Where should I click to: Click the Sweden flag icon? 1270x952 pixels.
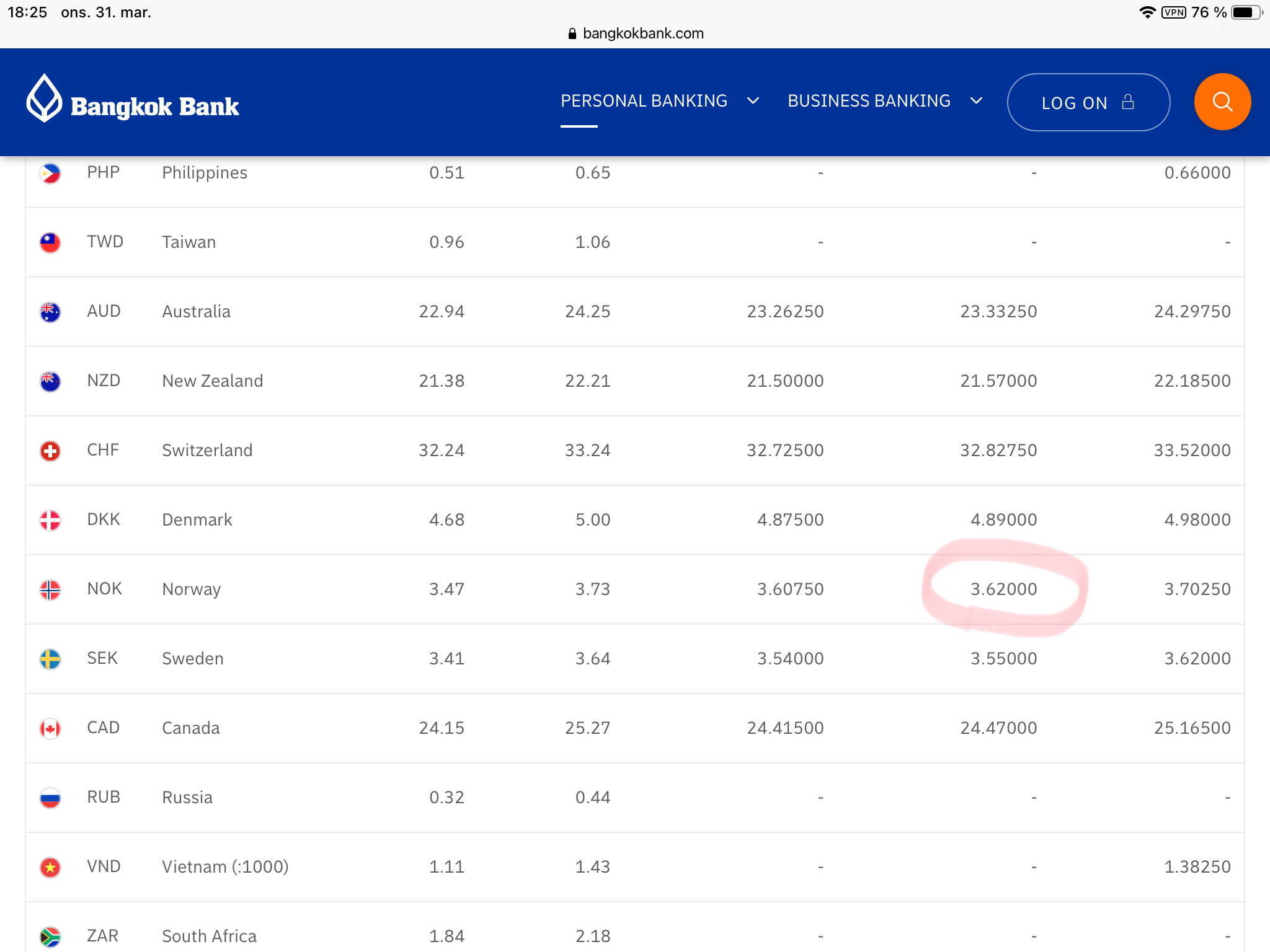tap(50, 659)
